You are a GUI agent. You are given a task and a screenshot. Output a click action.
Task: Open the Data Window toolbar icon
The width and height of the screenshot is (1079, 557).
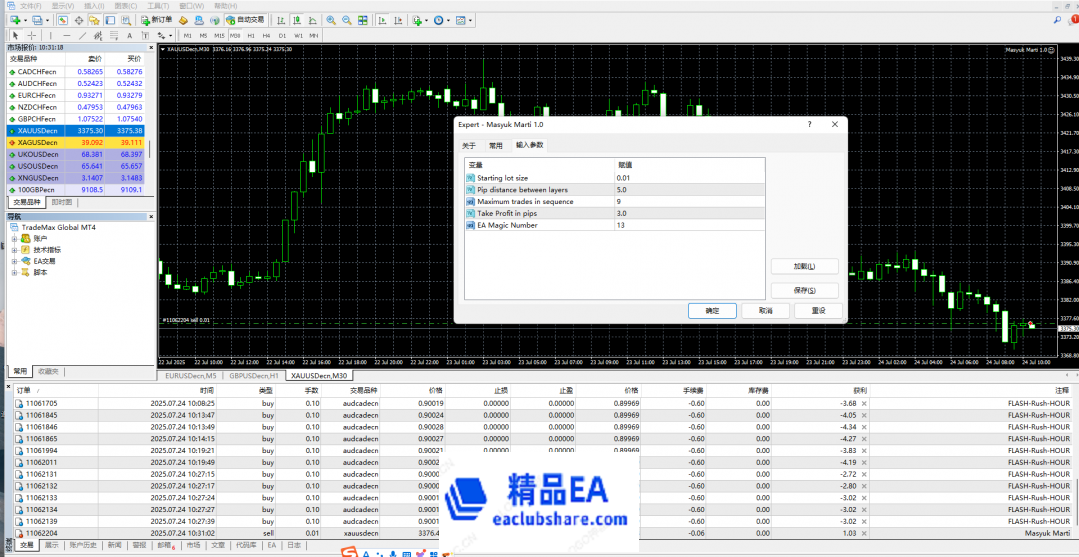[x=79, y=20]
